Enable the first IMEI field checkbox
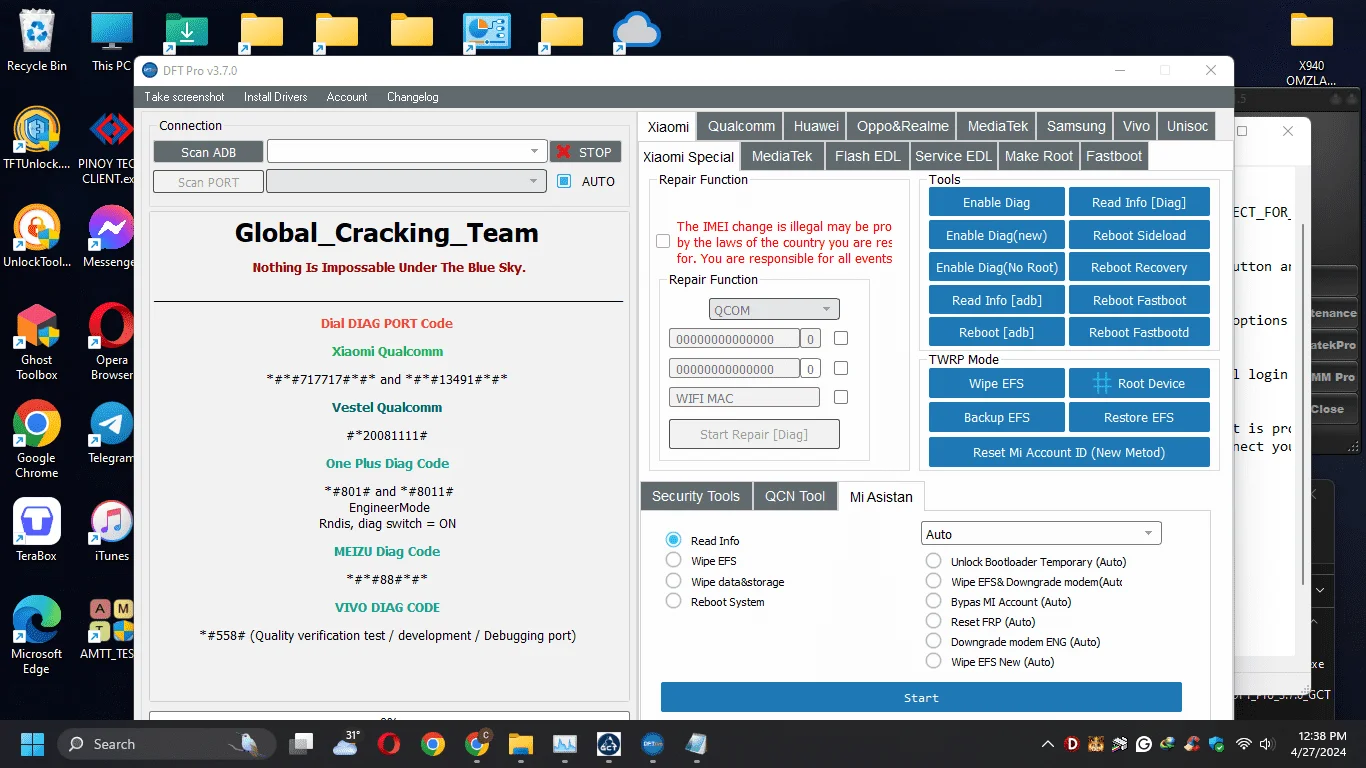Image resolution: width=1366 pixels, height=768 pixels. point(841,338)
